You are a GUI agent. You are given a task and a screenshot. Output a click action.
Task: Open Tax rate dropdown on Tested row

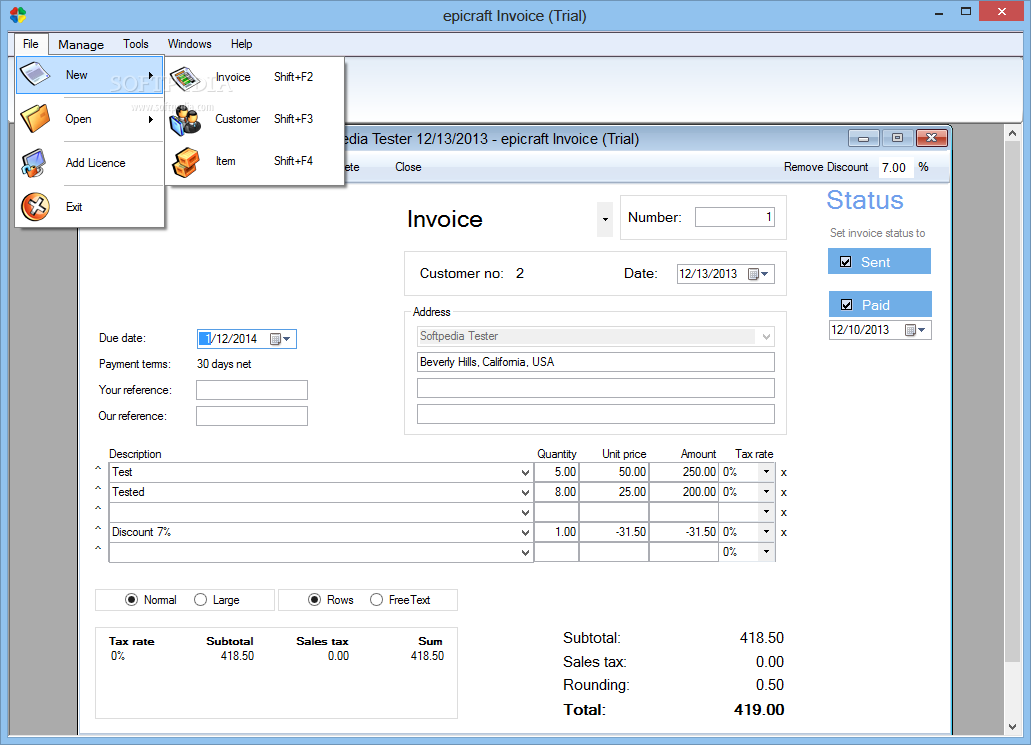tap(766, 492)
